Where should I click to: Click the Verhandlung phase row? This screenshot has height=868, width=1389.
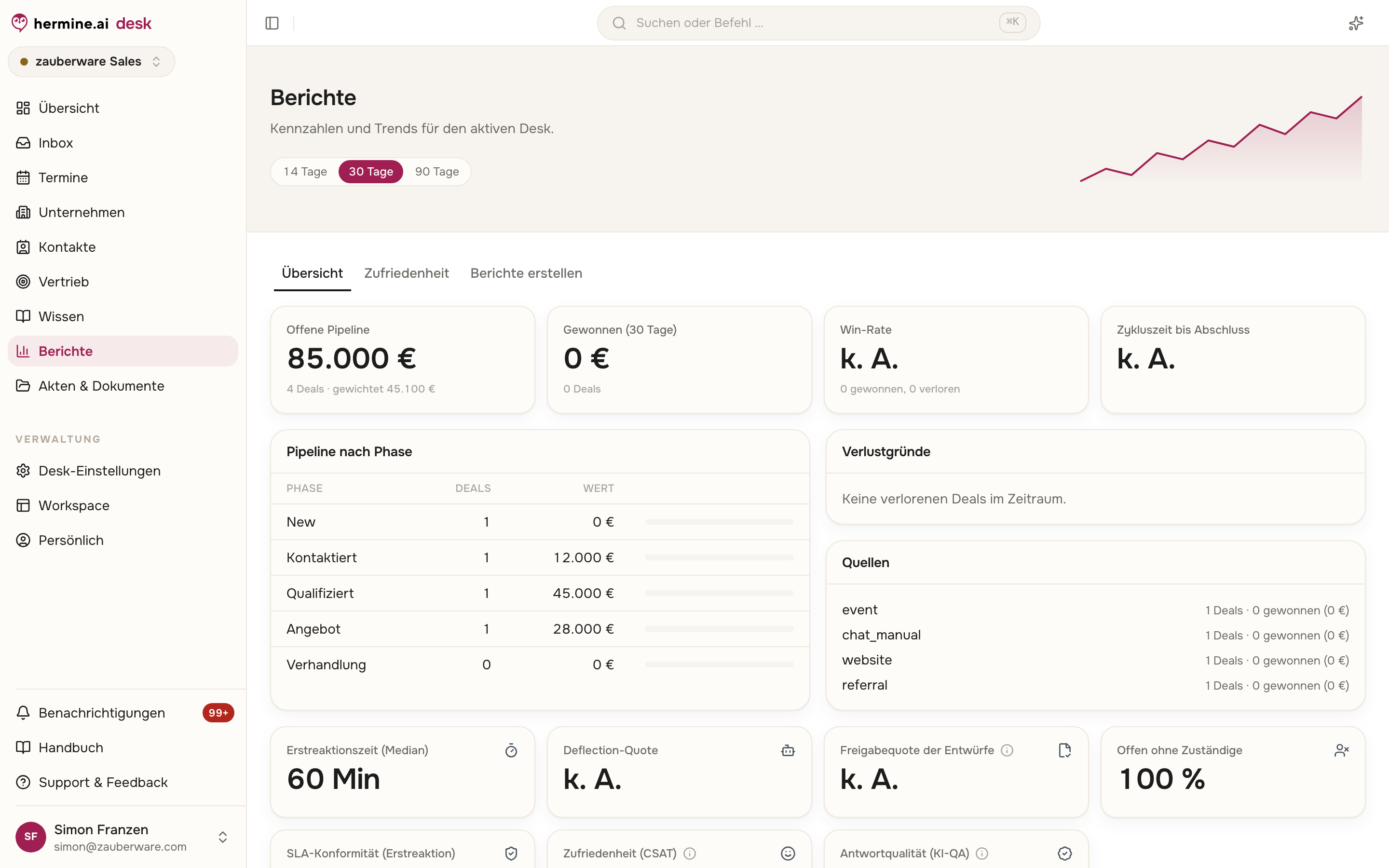540,664
